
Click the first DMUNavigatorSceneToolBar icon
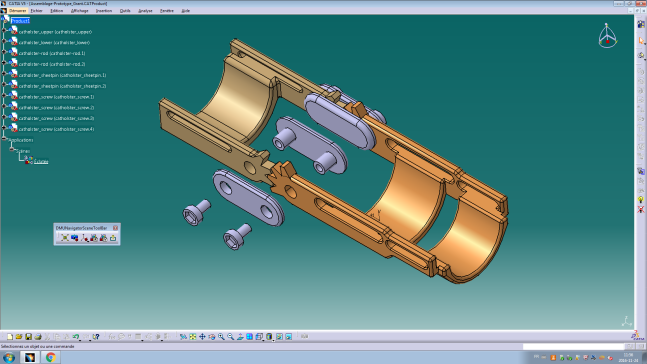[x=65, y=238]
